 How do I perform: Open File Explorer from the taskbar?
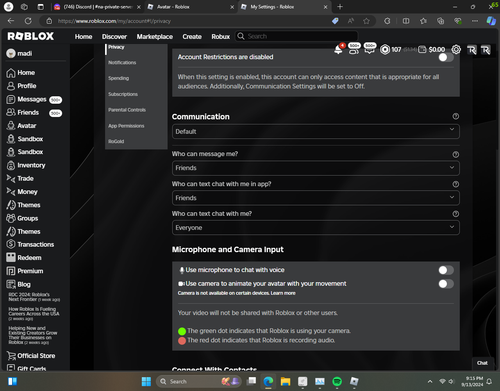point(285,381)
